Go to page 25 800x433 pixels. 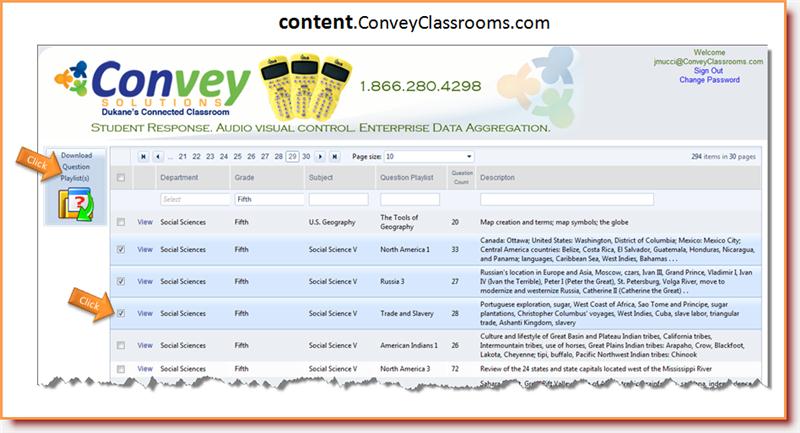(x=238, y=157)
